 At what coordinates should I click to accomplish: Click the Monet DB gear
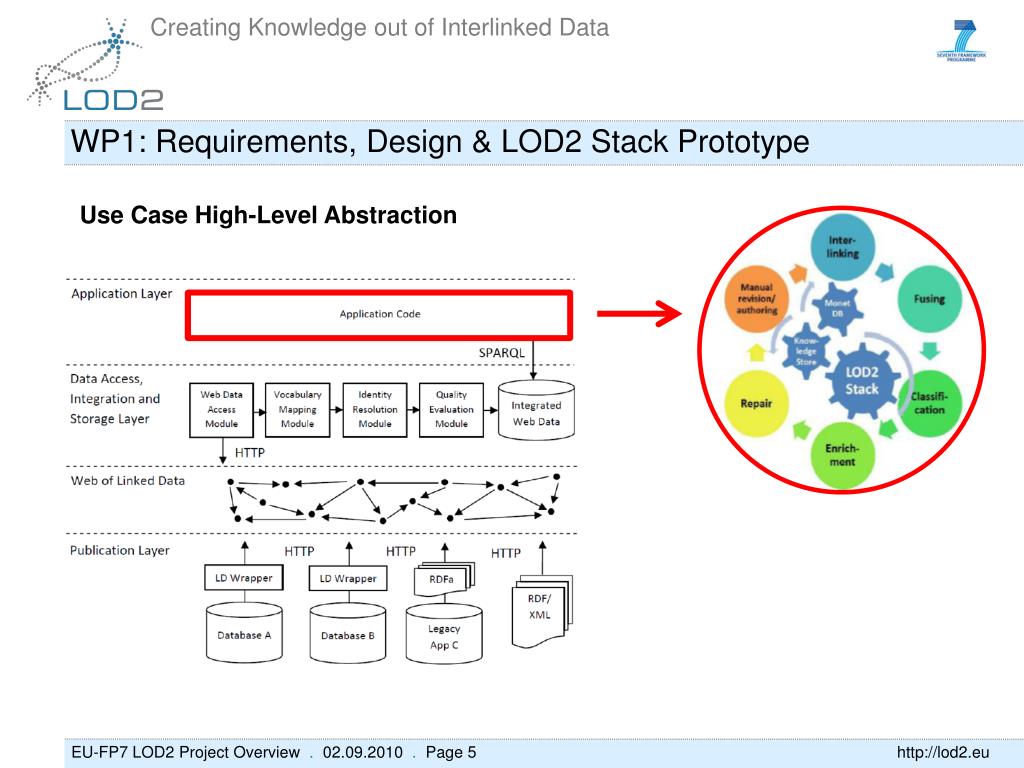(x=837, y=308)
